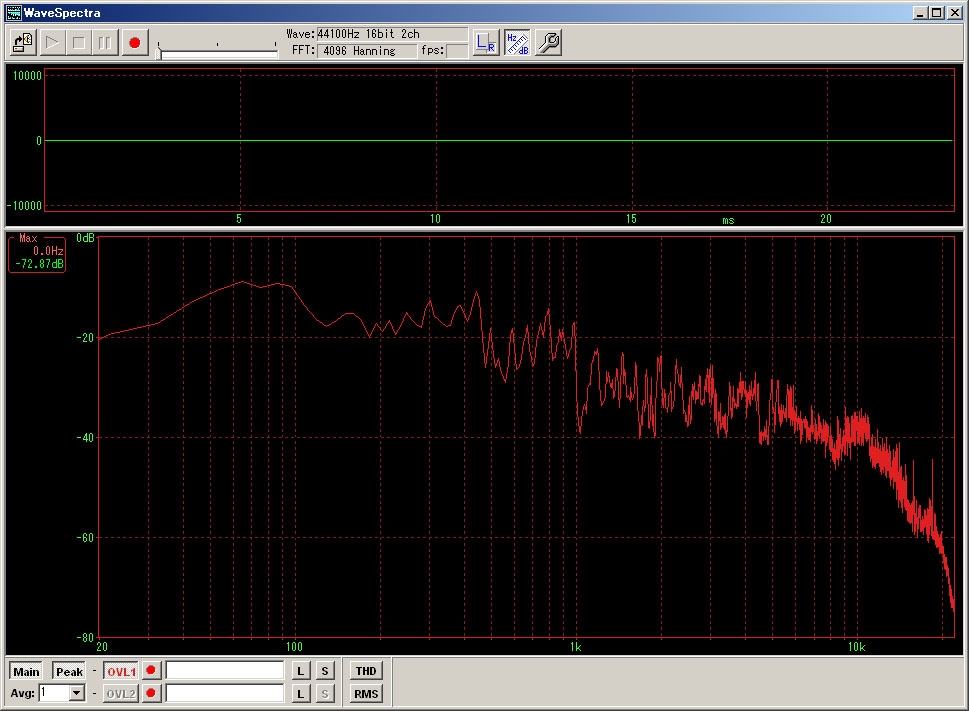Viewport: 969px width, 711px height.
Task: Pause playback using the Pause button
Action: click(x=105, y=43)
